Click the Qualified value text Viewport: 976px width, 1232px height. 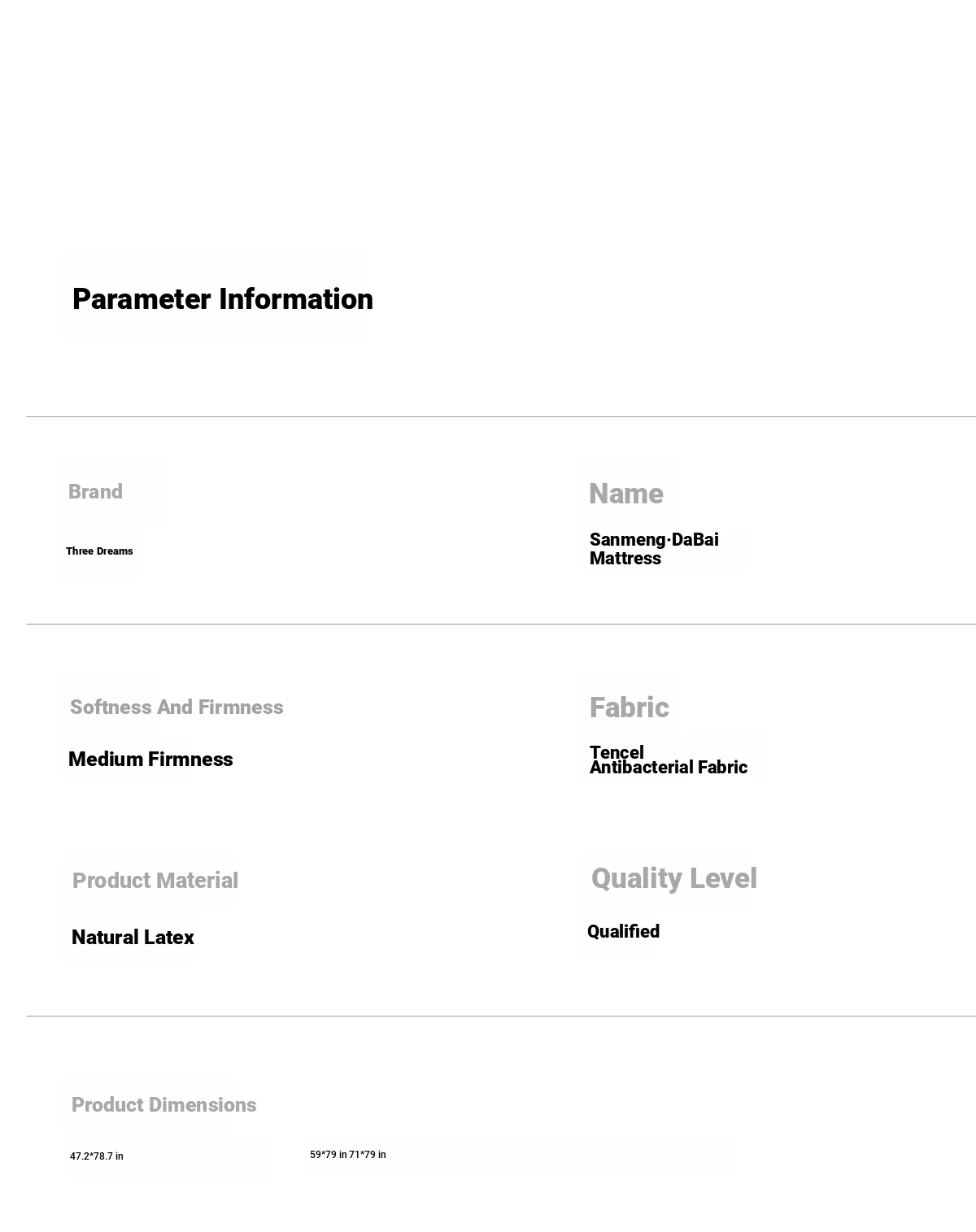[623, 932]
